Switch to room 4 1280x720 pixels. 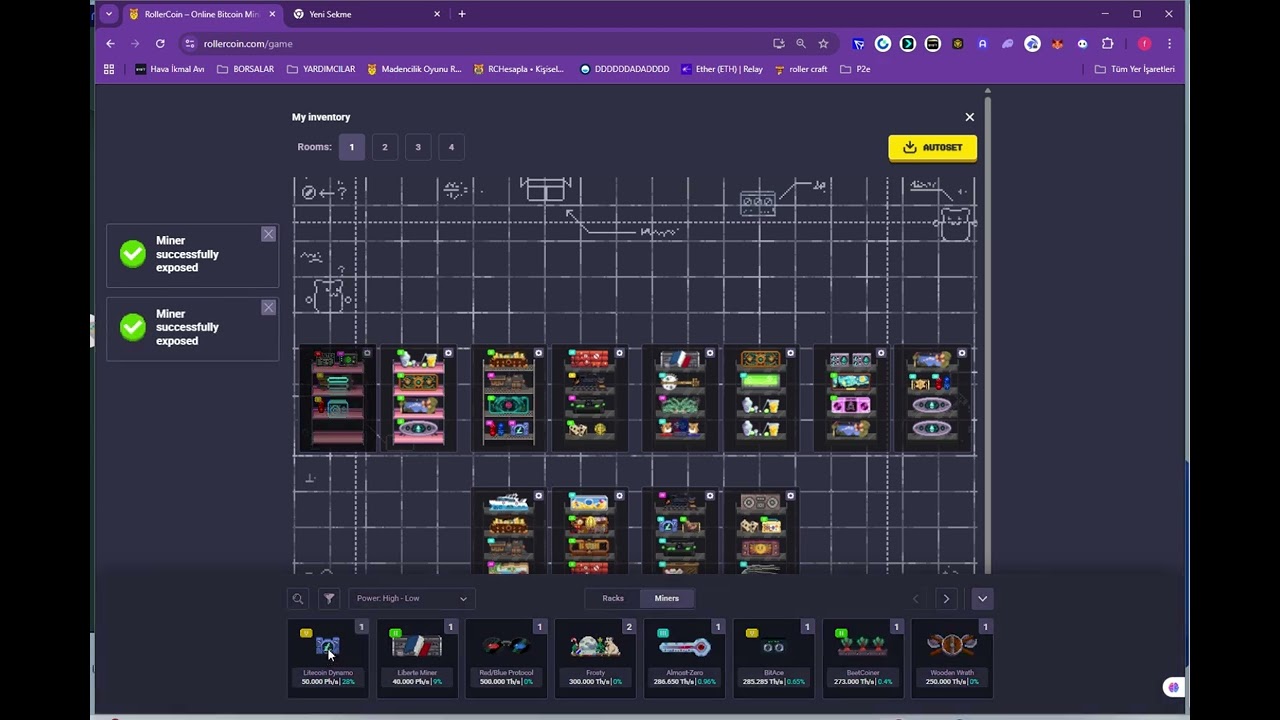451,147
